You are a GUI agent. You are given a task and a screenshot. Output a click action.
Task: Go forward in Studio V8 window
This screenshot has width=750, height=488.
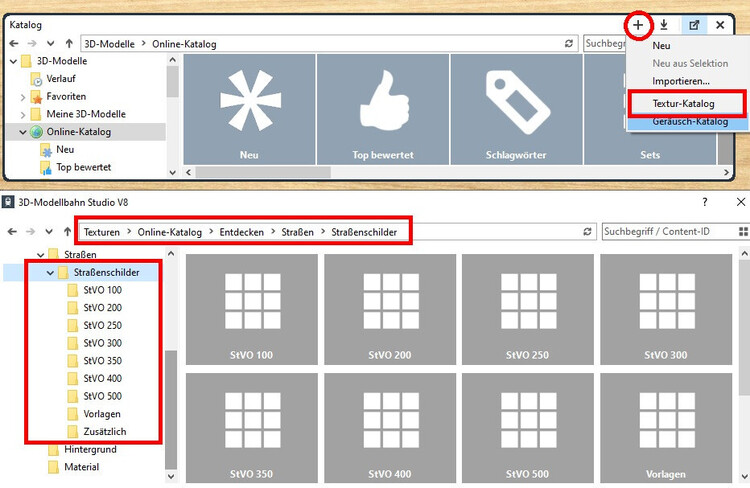(30, 232)
